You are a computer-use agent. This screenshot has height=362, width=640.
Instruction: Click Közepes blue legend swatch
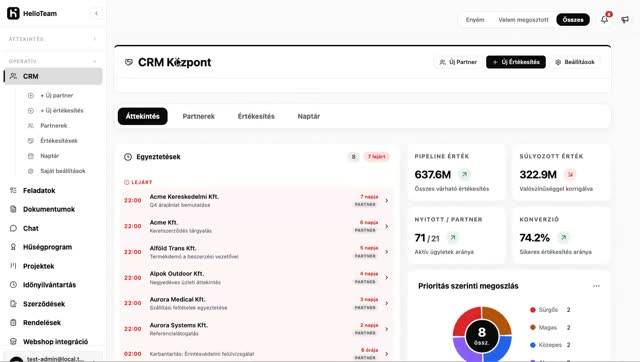(533, 345)
